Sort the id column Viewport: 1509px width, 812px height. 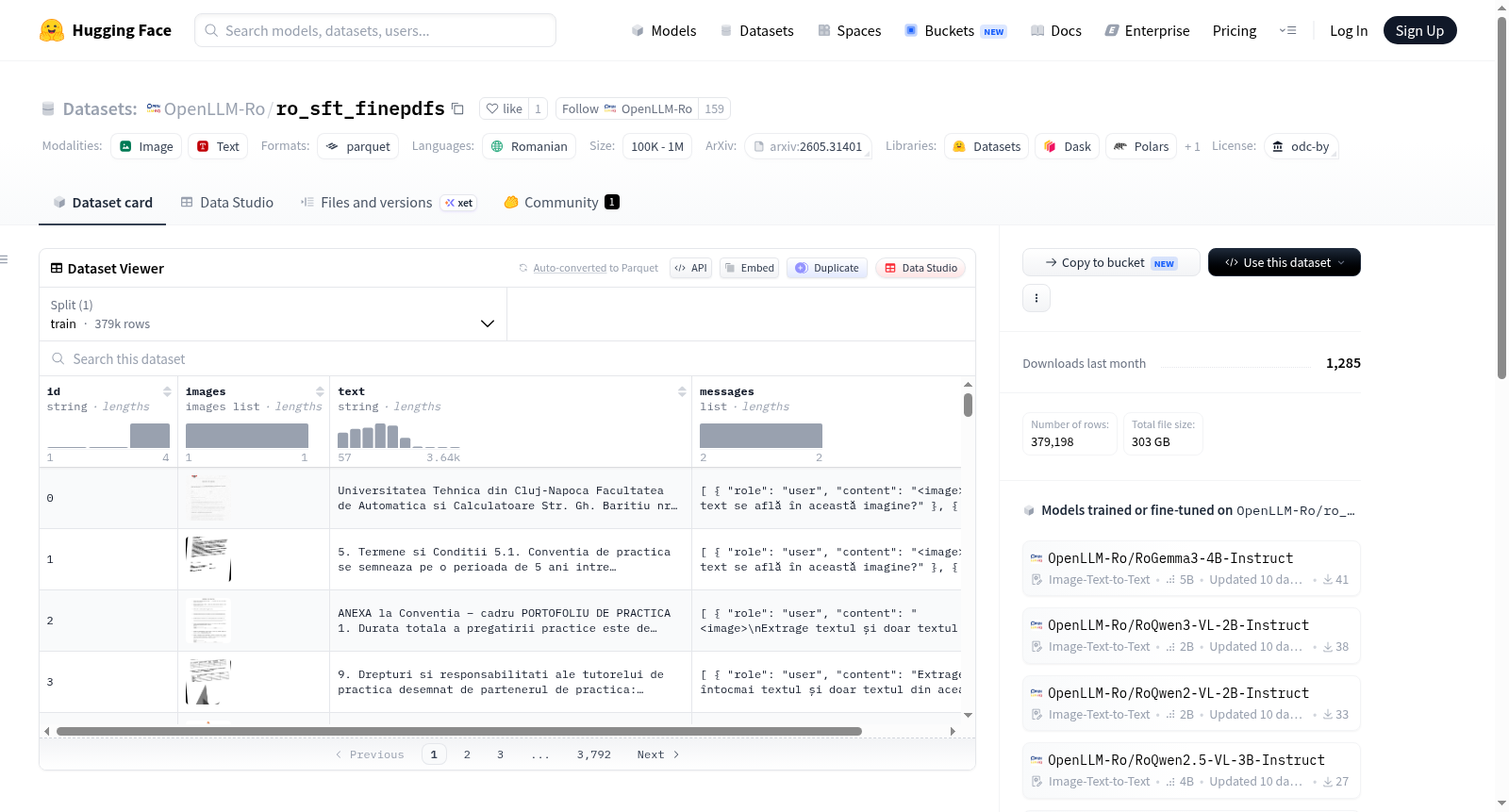(167, 391)
